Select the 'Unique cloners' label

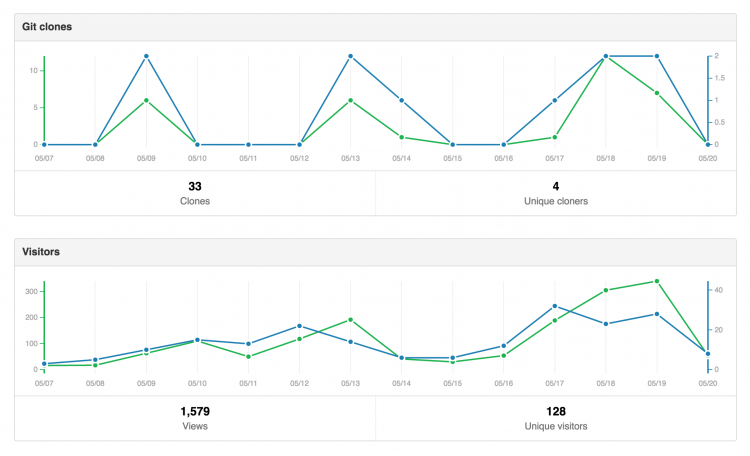point(556,201)
